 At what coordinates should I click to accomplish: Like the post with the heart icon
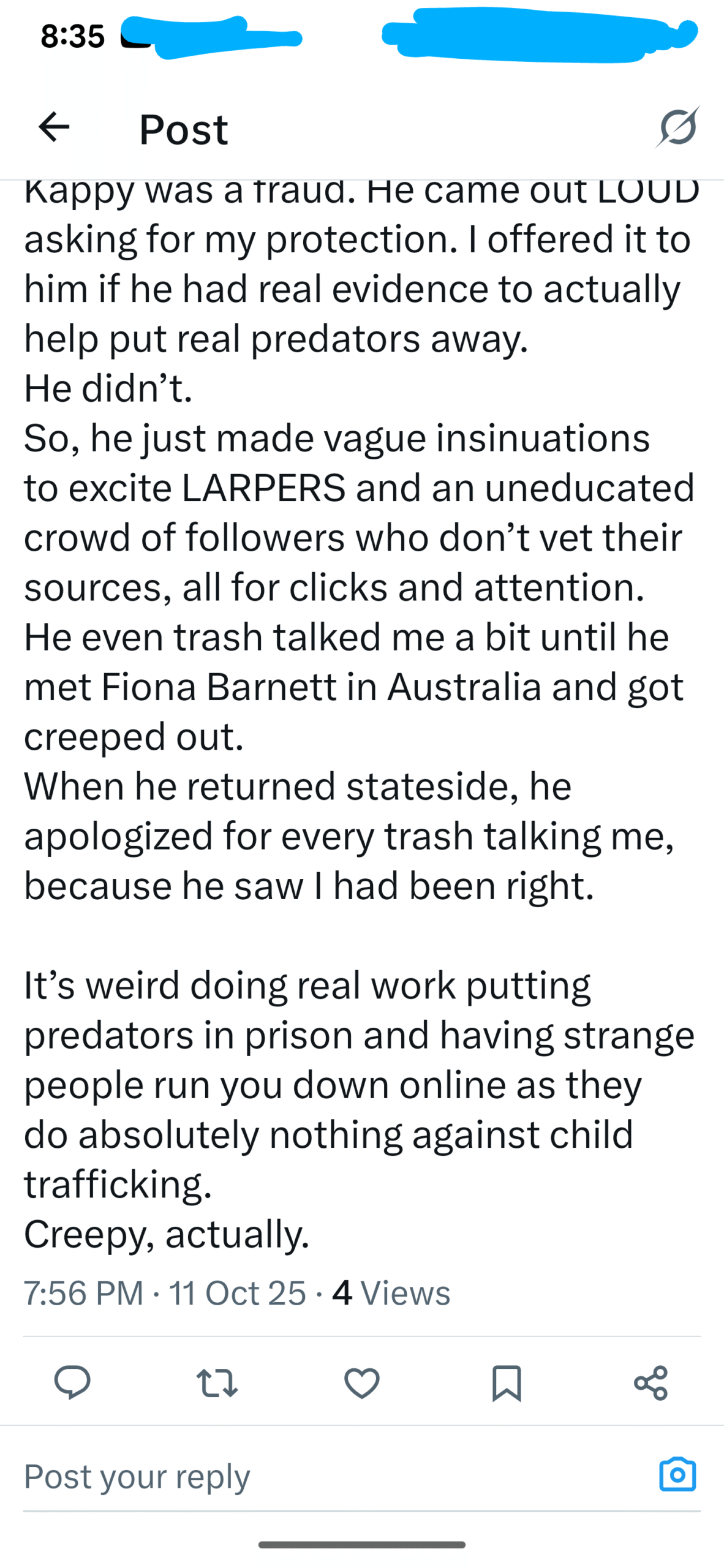[x=362, y=1383]
